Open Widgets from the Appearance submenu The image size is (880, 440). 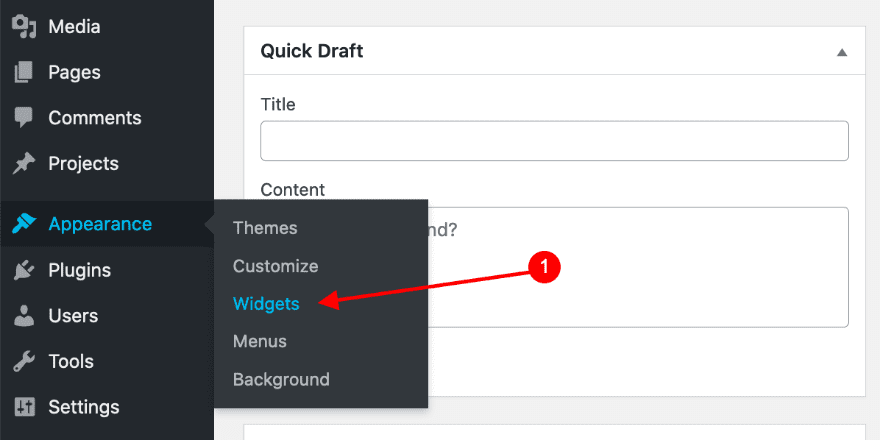(266, 304)
